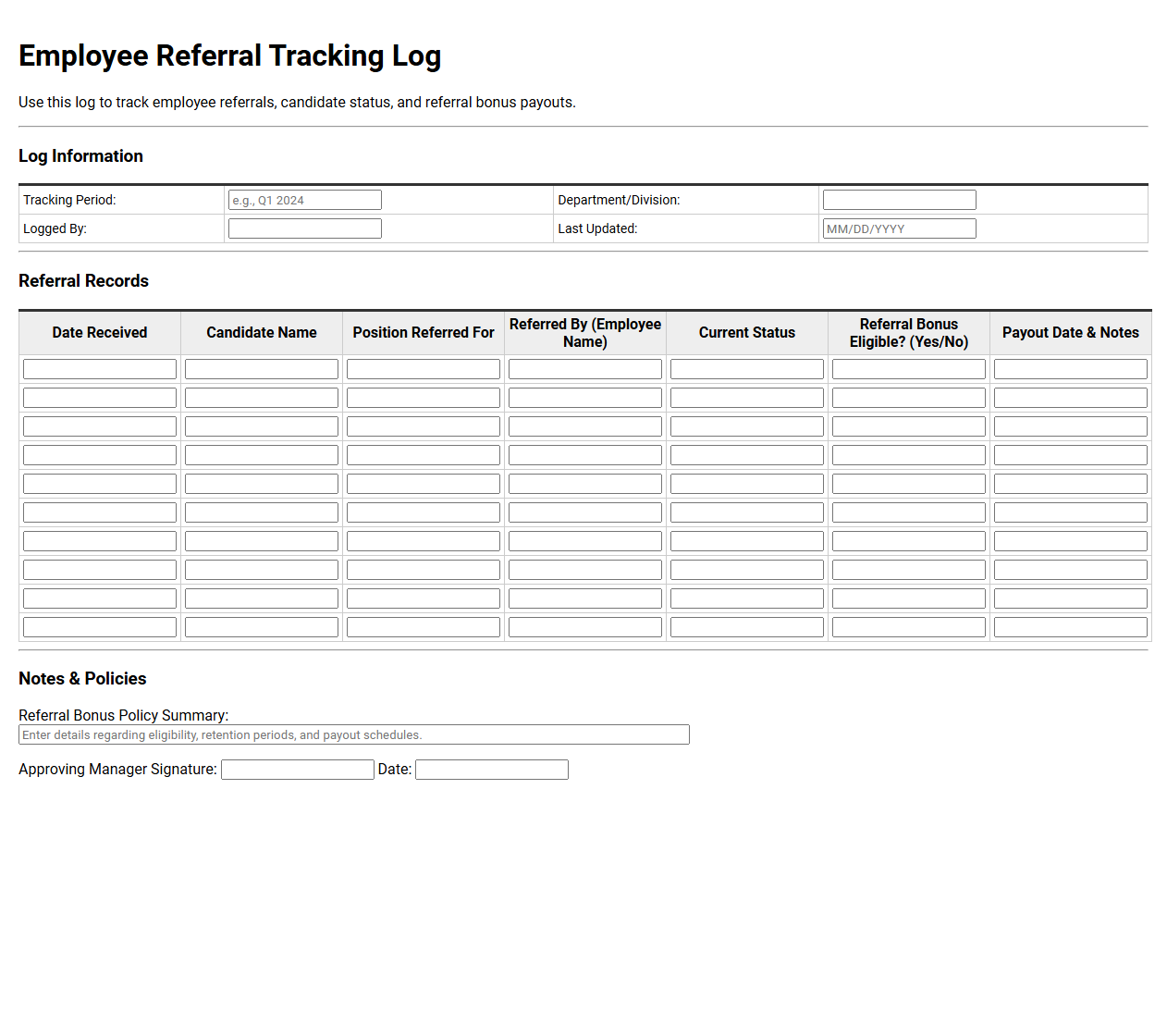Click the Last Updated date field

coord(900,228)
